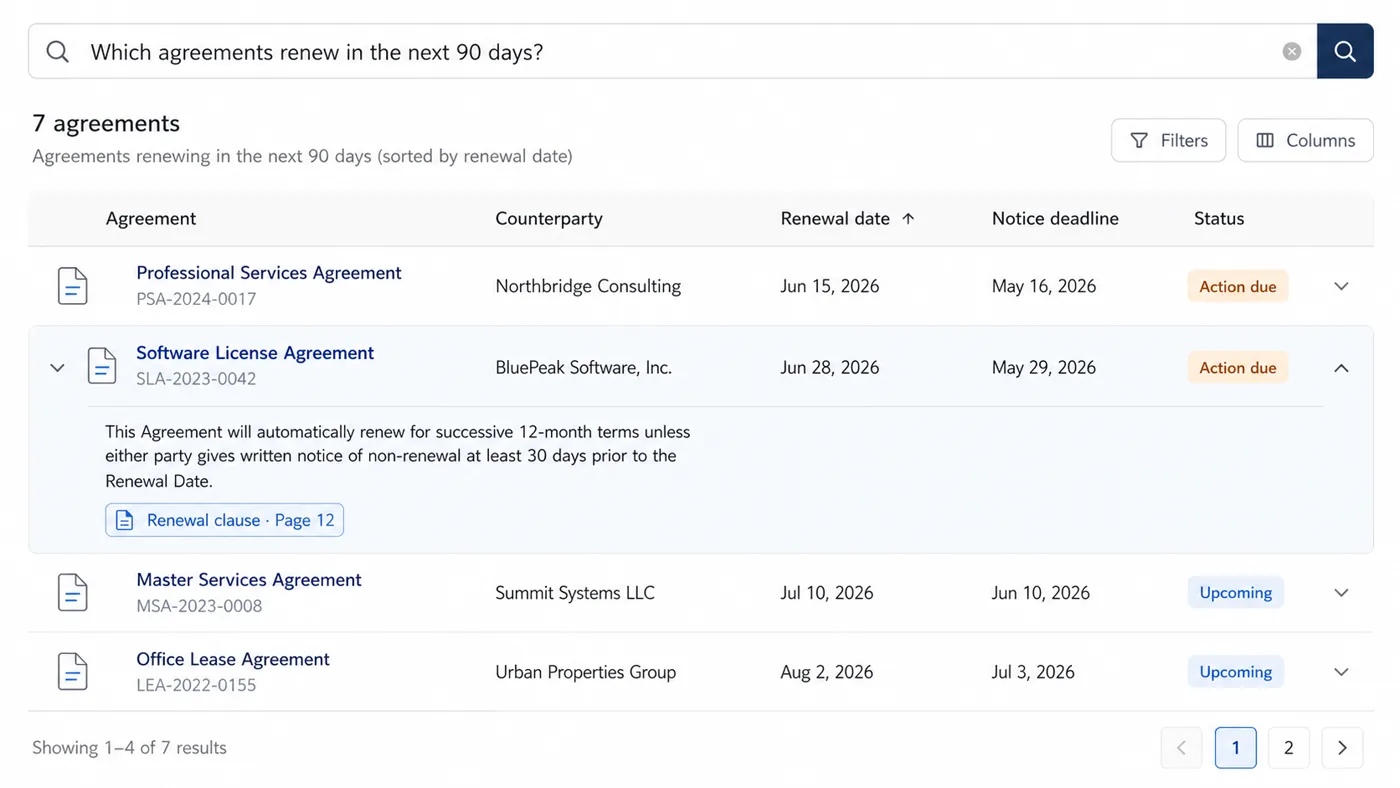Go to the next page arrow
Viewport: 1400px width, 788px height.
click(1342, 748)
